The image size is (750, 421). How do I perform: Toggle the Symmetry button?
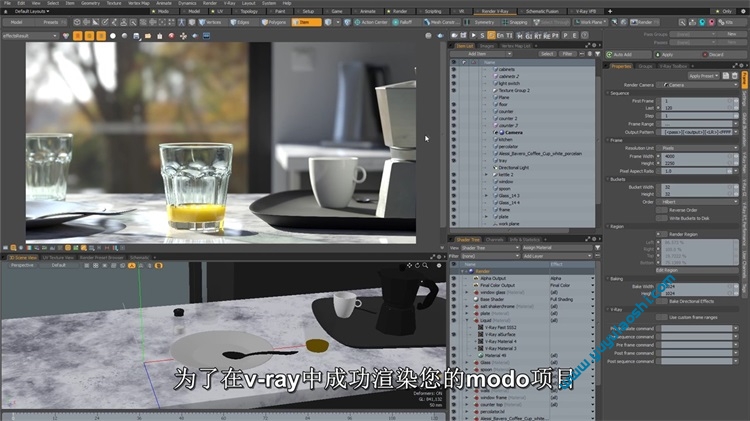click(480, 22)
